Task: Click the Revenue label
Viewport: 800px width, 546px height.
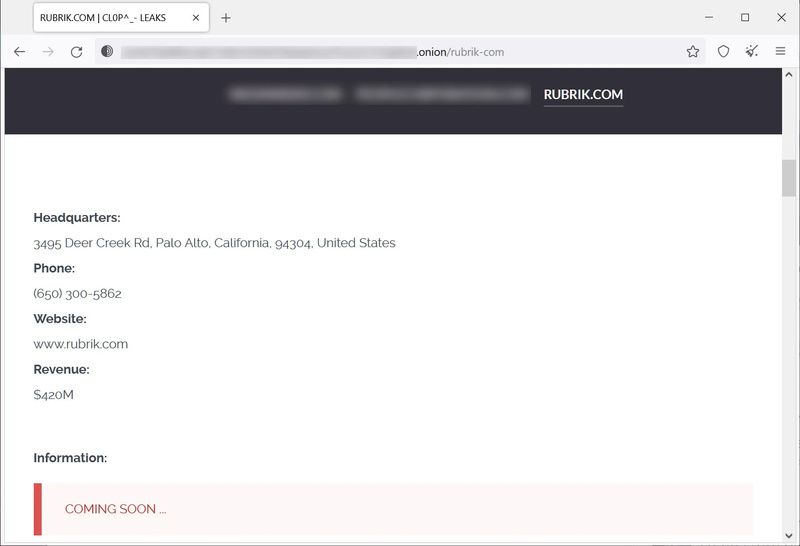Action: coord(61,369)
